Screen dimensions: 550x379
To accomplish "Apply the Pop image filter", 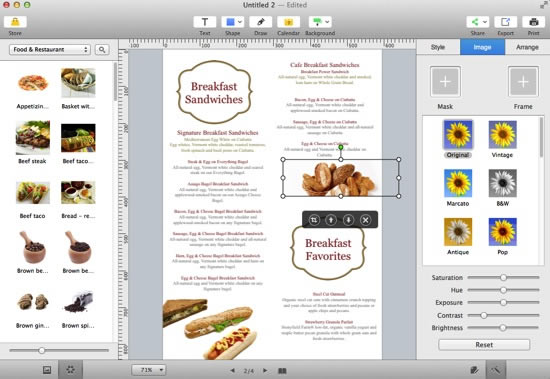I will 502,232.
